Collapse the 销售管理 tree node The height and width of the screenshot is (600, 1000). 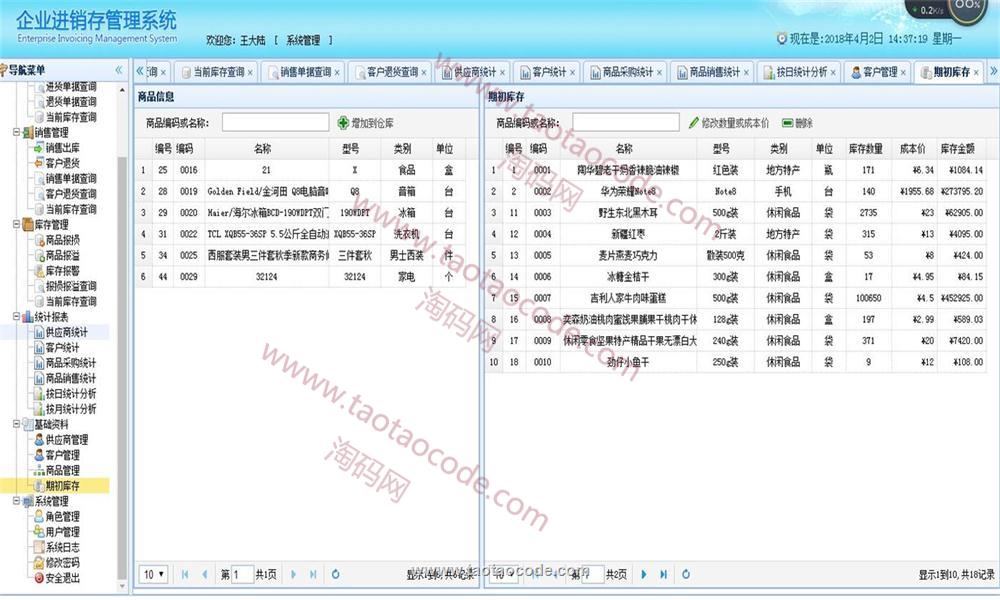pyautogui.click(x=15, y=132)
